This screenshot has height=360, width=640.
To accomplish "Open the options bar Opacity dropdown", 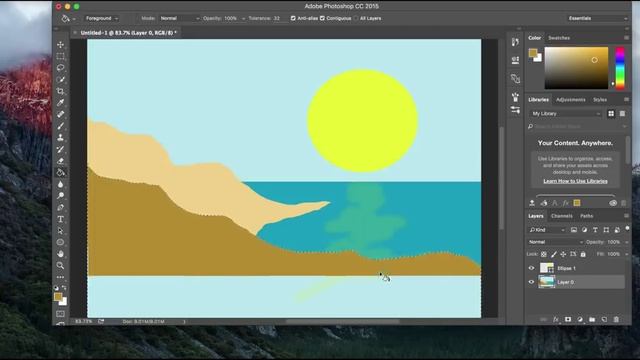I will coord(244,18).
